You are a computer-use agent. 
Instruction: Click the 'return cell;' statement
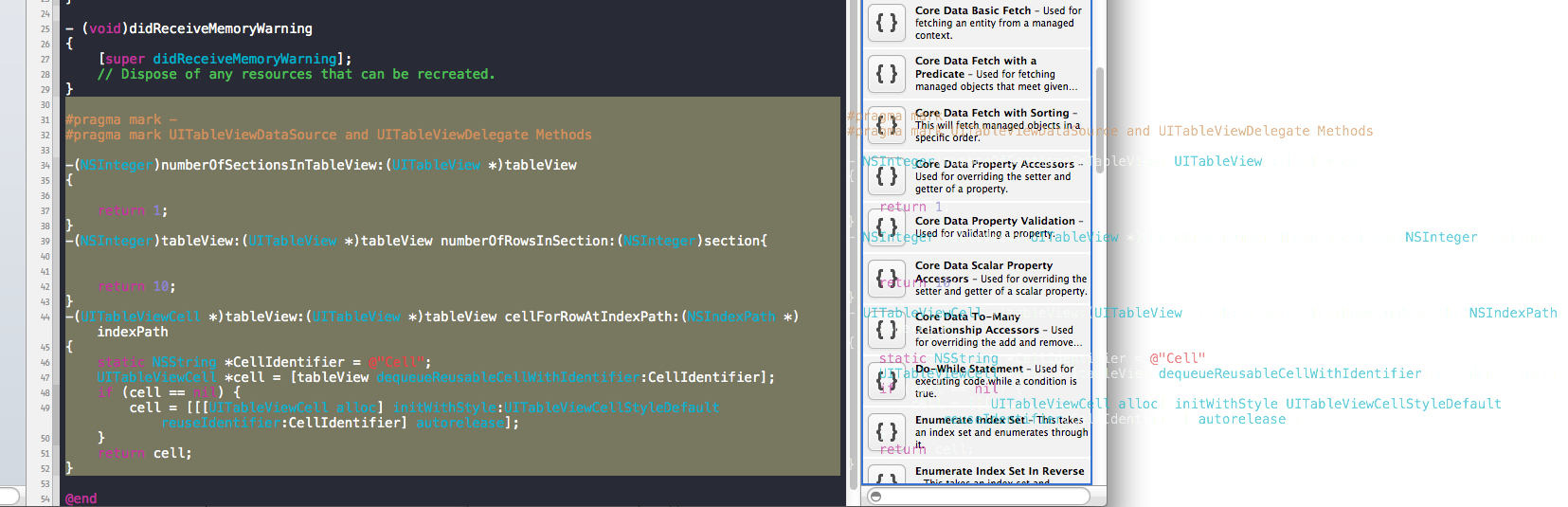click(145, 453)
